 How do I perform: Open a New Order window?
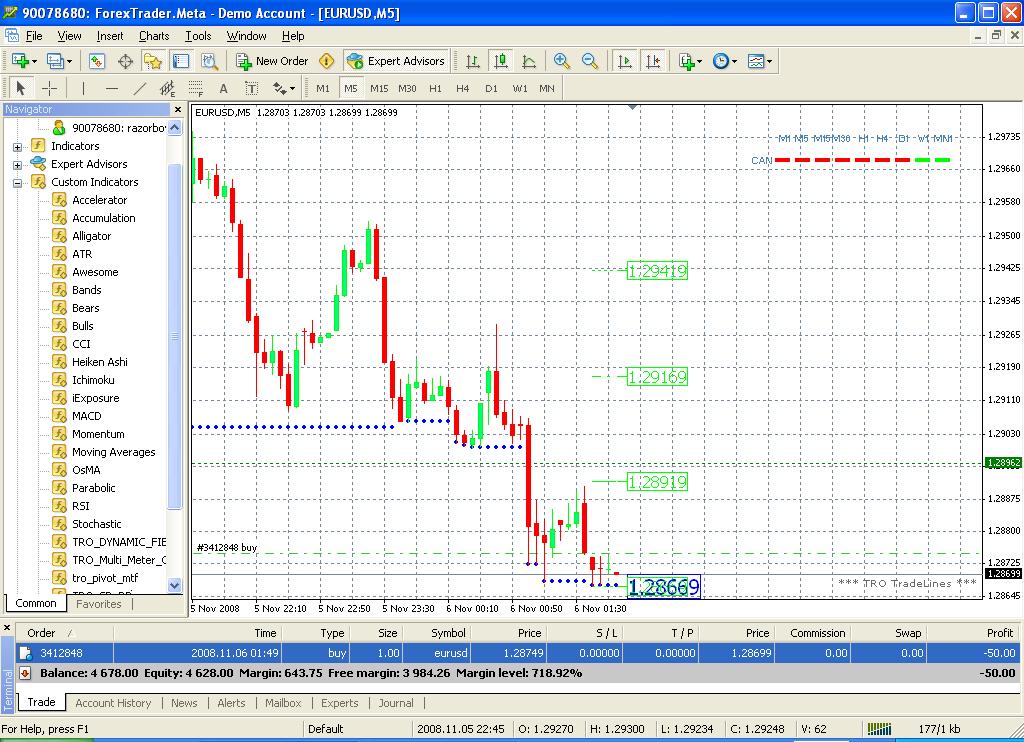271,61
